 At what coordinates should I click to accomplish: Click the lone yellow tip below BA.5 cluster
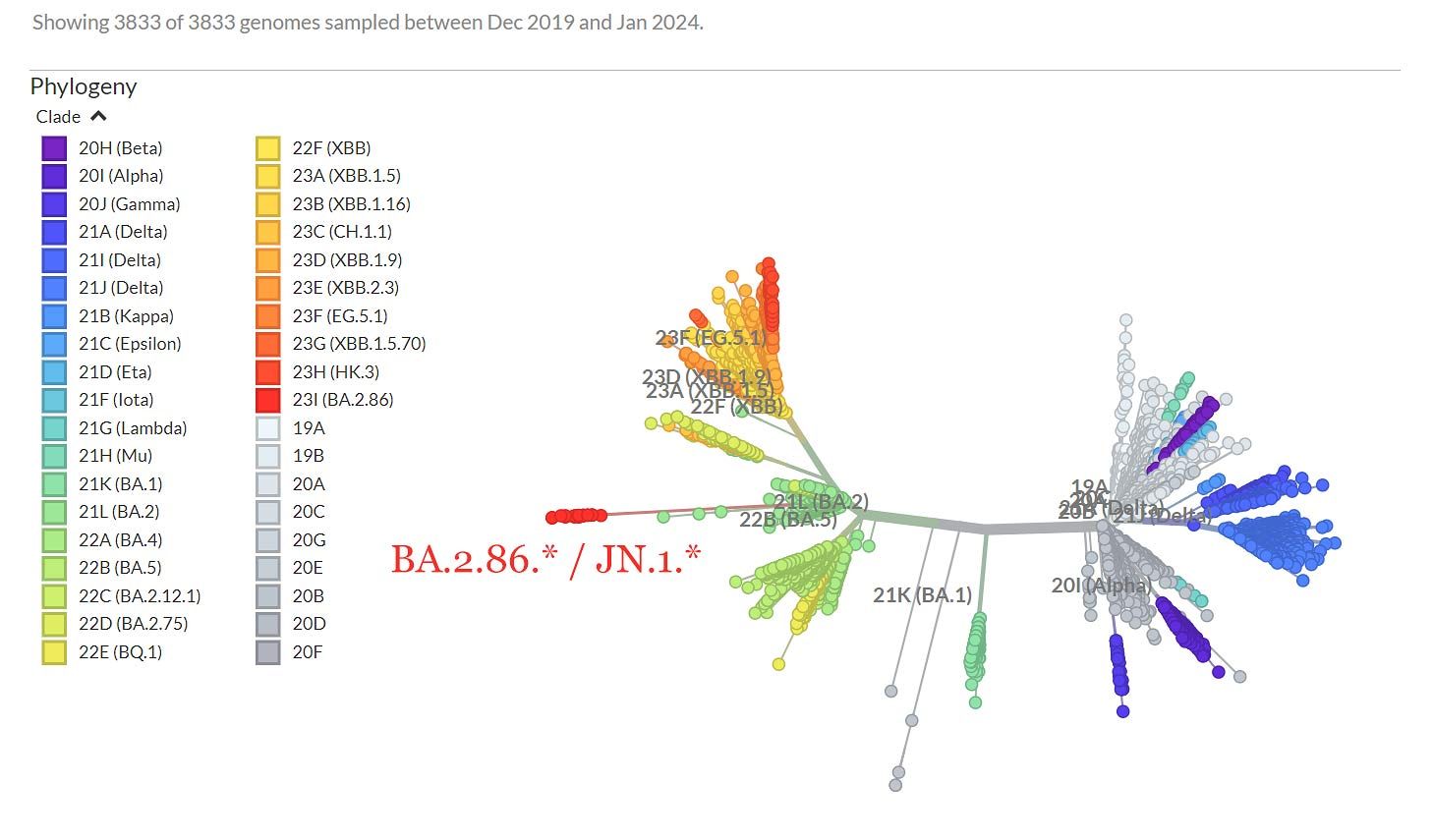point(778,664)
